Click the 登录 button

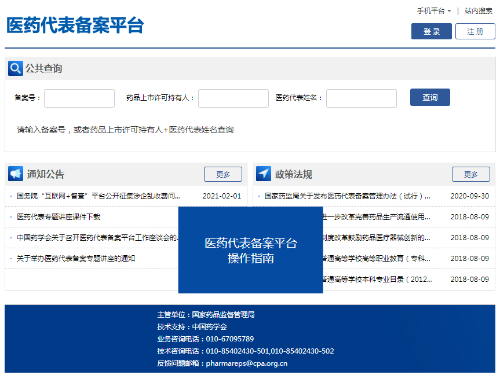click(431, 31)
